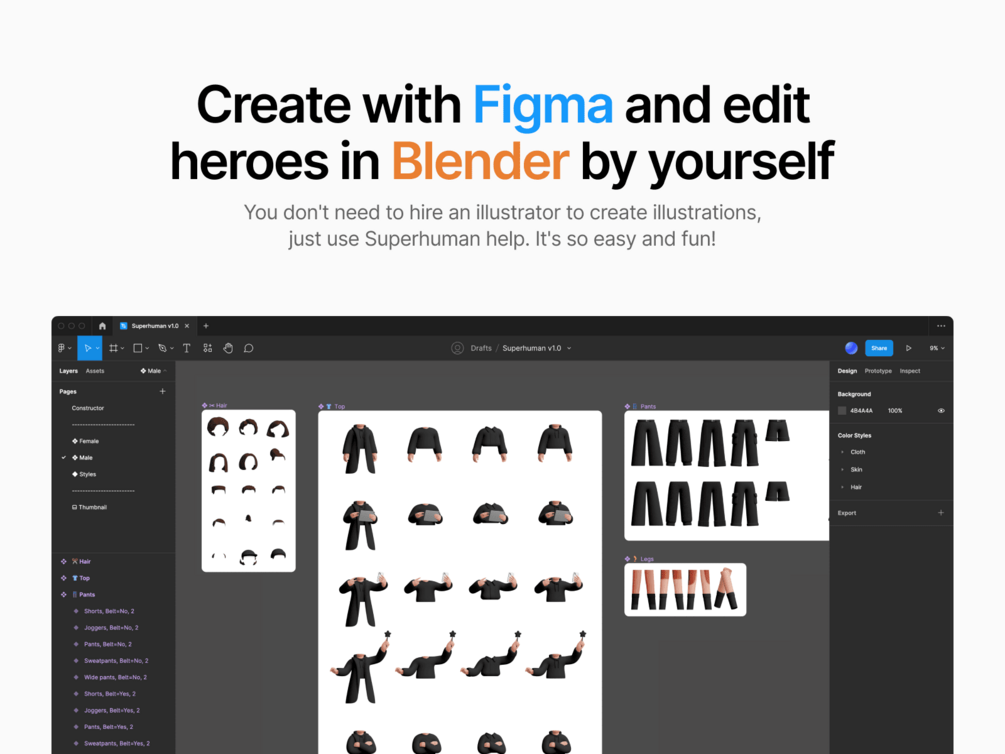Click the Superhuman v1.0 file title

click(531, 348)
